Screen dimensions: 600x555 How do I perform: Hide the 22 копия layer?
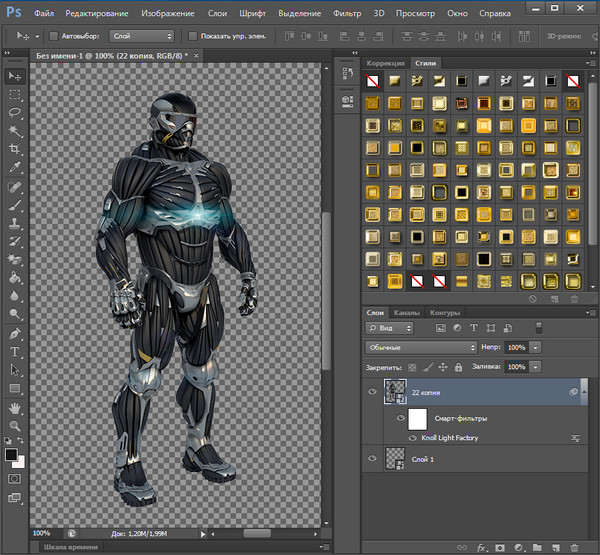[x=373, y=392]
